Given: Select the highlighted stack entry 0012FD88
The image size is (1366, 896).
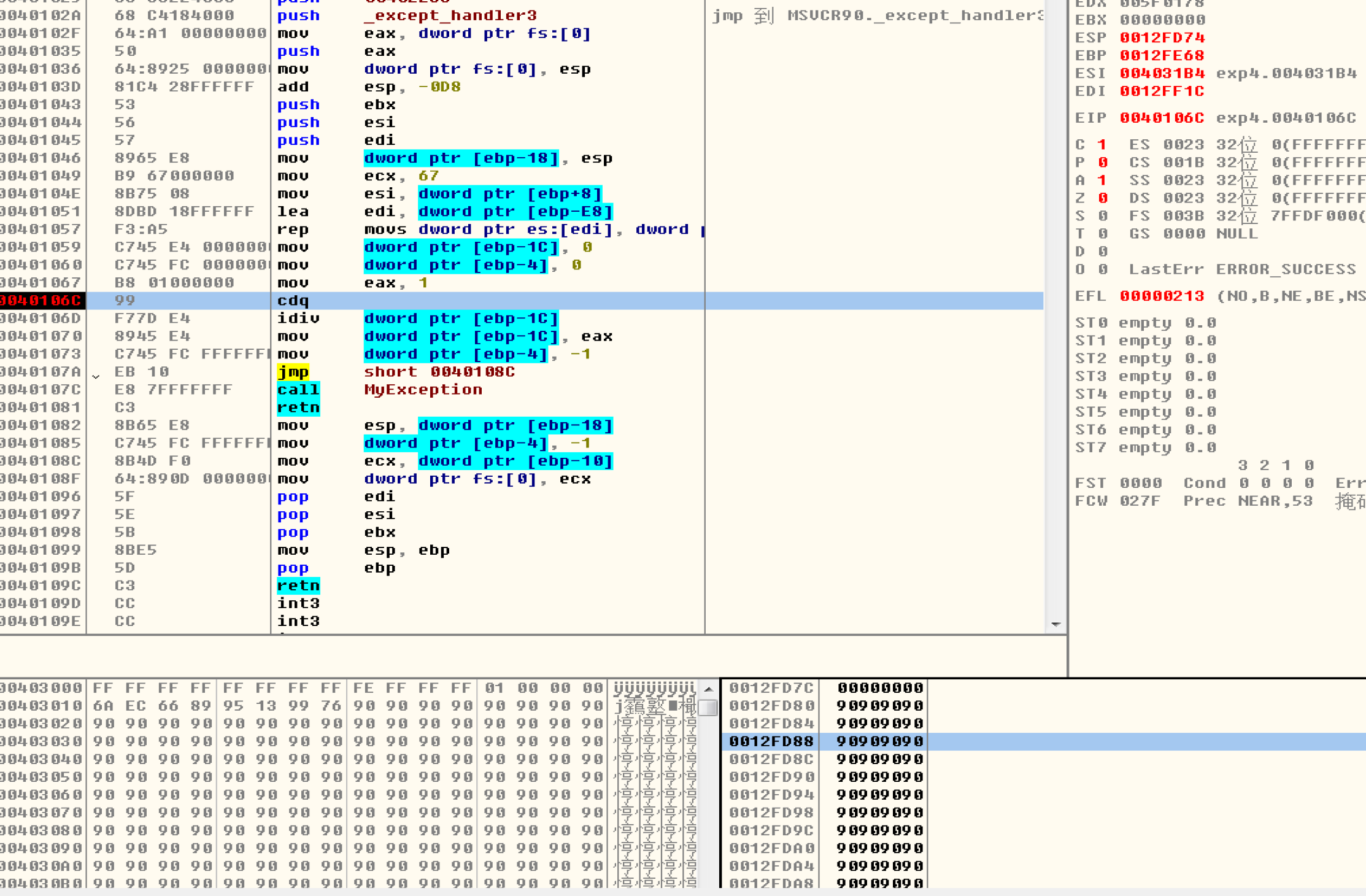Looking at the screenshot, I should click(x=1043, y=741).
